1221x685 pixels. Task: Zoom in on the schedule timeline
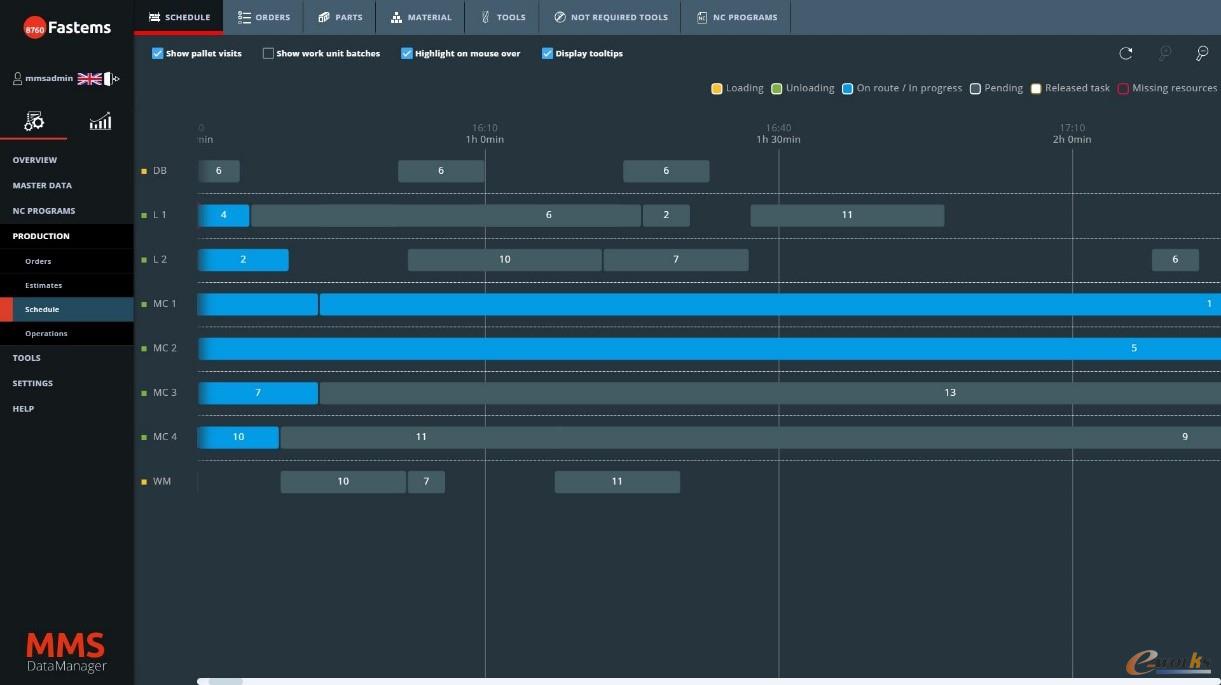1165,53
